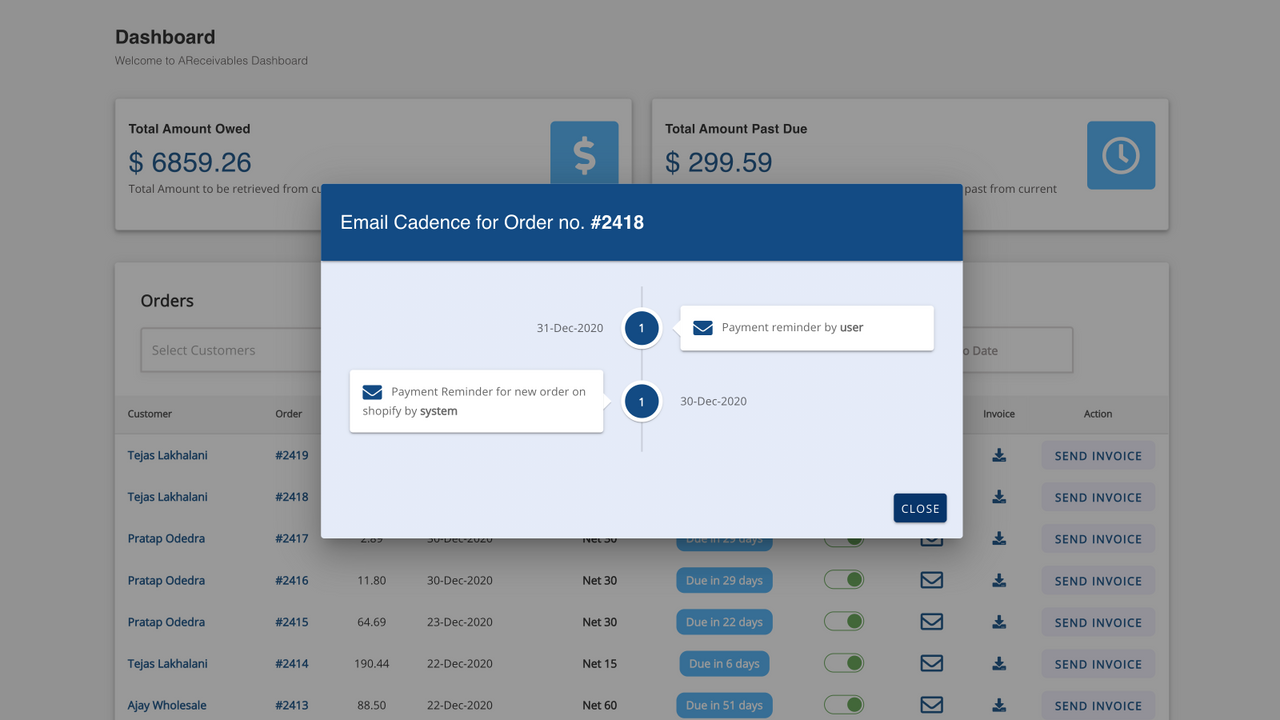Open the To Date picker field
The height and width of the screenshot is (720, 1280).
pyautogui.click(x=1020, y=350)
